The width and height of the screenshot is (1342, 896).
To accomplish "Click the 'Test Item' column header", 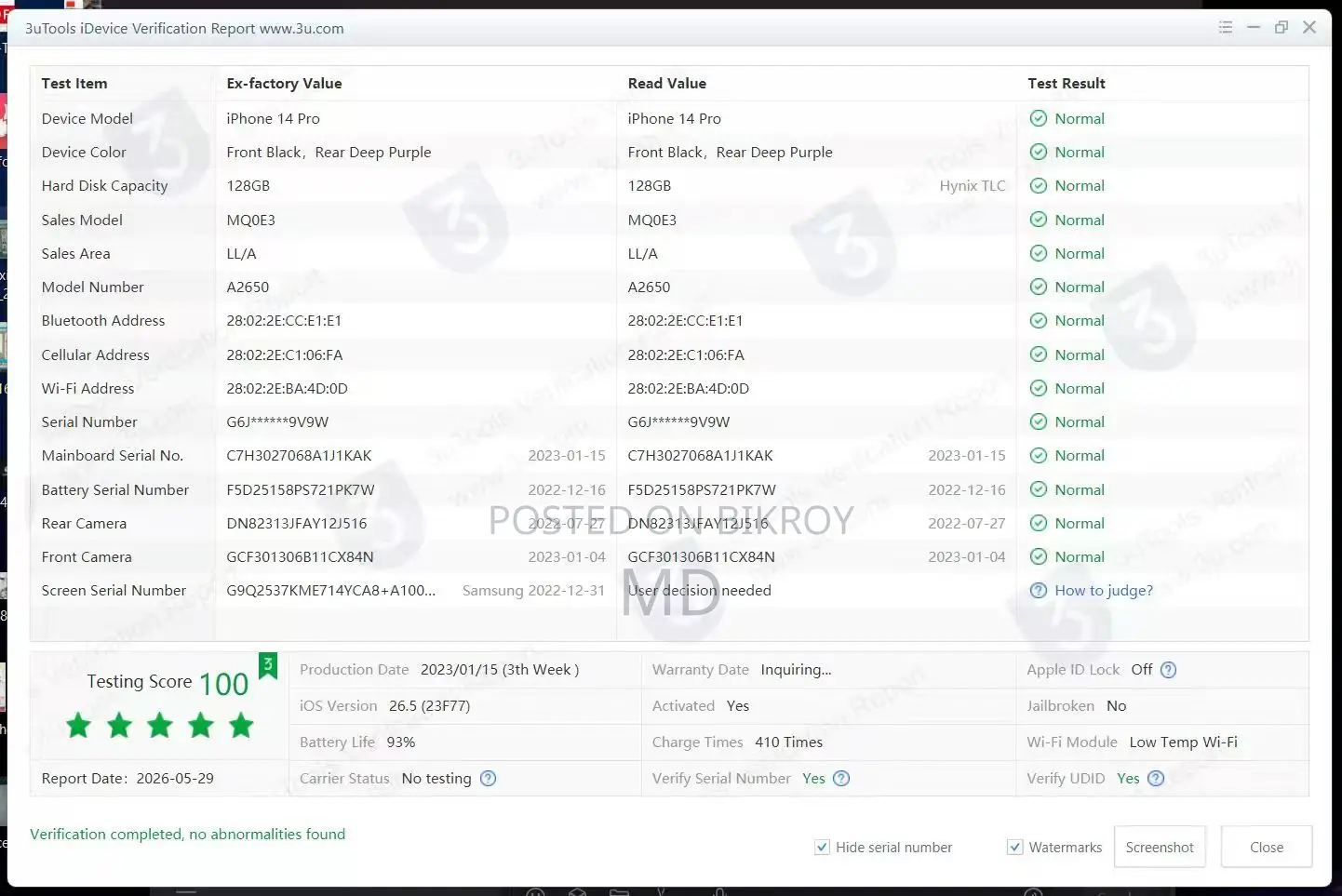I will click(74, 83).
